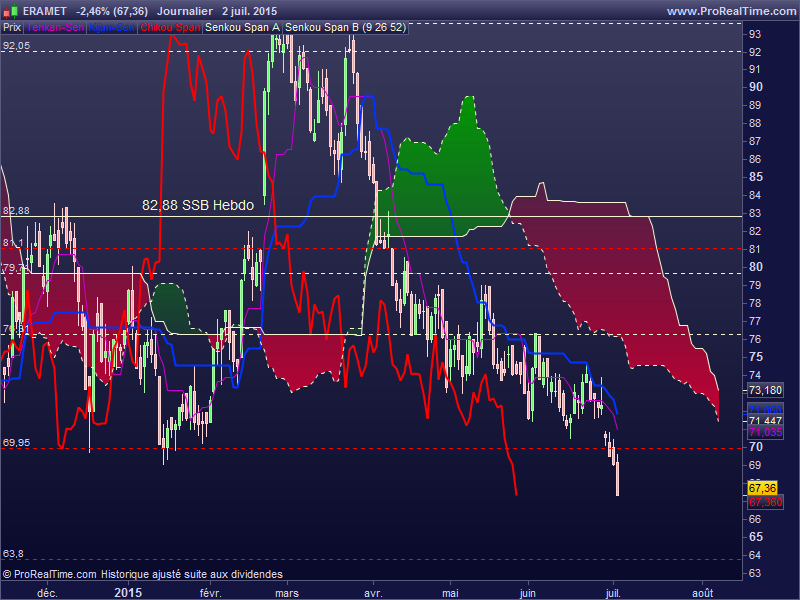Screen dimensions: 800x600
Task: Click the bold 90 tick on price axis
Action: [755, 87]
